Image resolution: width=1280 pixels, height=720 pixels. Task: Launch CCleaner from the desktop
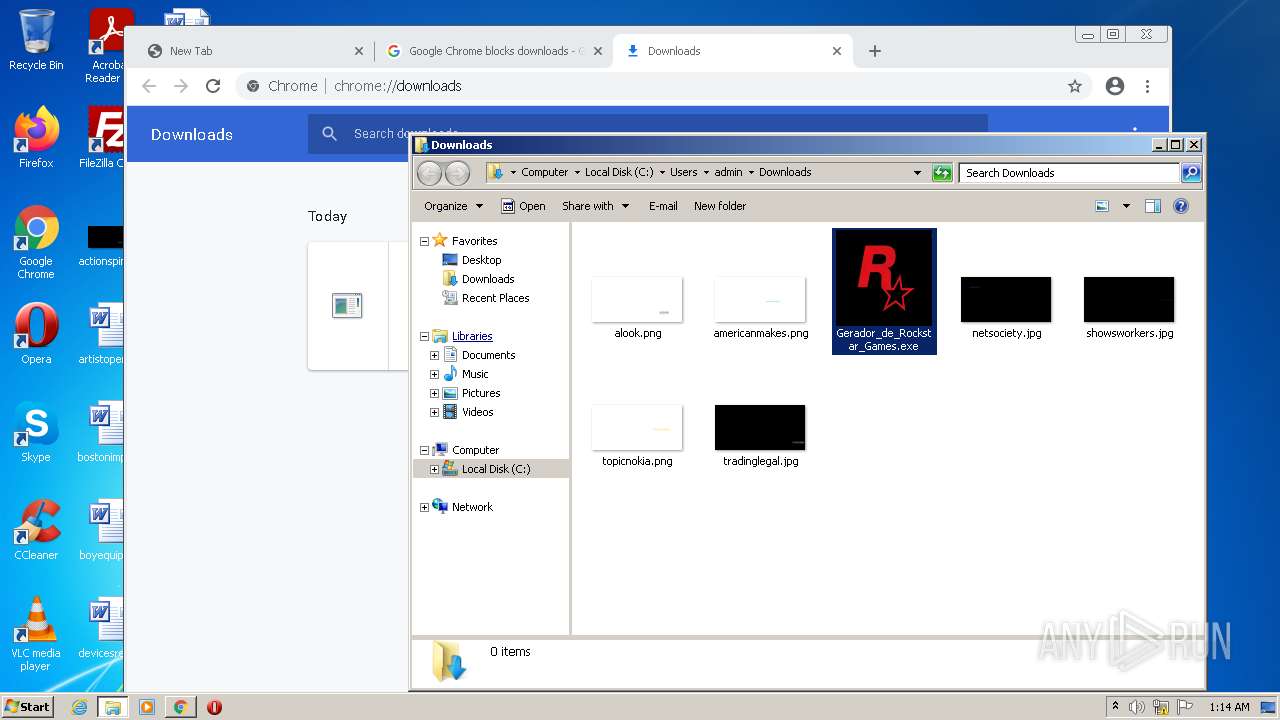[x=36, y=530]
